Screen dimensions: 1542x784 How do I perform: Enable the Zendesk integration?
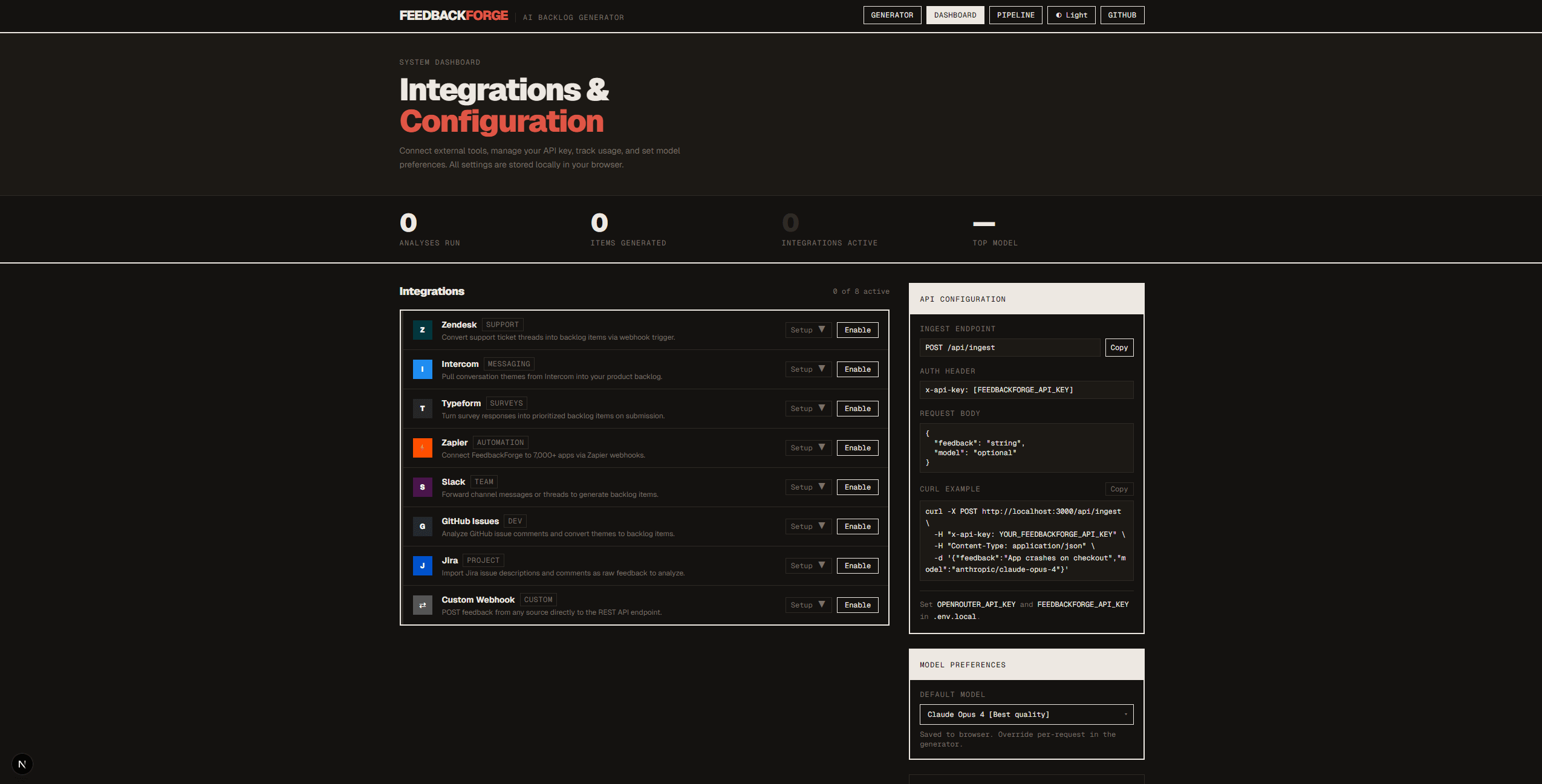coord(857,330)
